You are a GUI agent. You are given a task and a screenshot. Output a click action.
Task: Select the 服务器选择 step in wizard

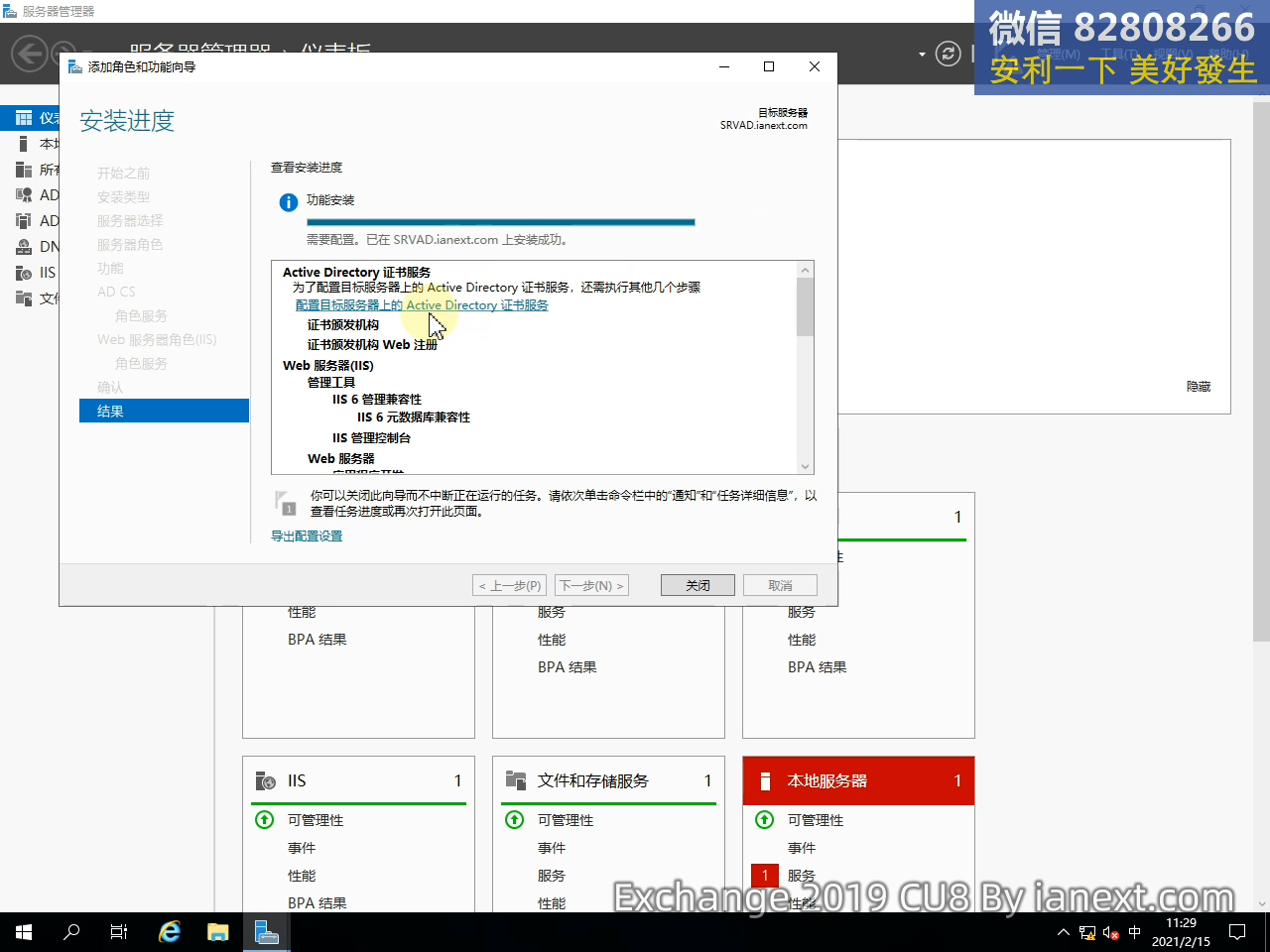(130, 220)
